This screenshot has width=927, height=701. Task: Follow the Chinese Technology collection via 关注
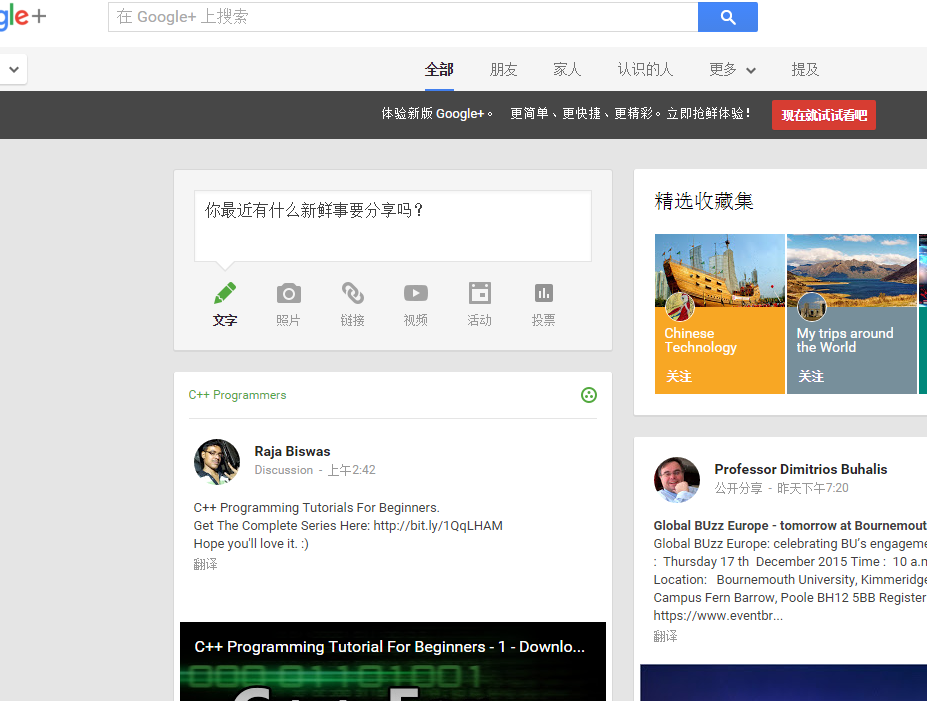pos(679,377)
